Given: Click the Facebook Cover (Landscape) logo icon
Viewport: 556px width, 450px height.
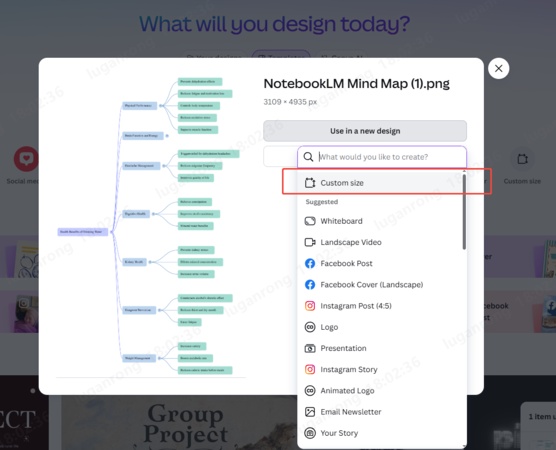Looking at the screenshot, I should pyautogui.click(x=310, y=284).
